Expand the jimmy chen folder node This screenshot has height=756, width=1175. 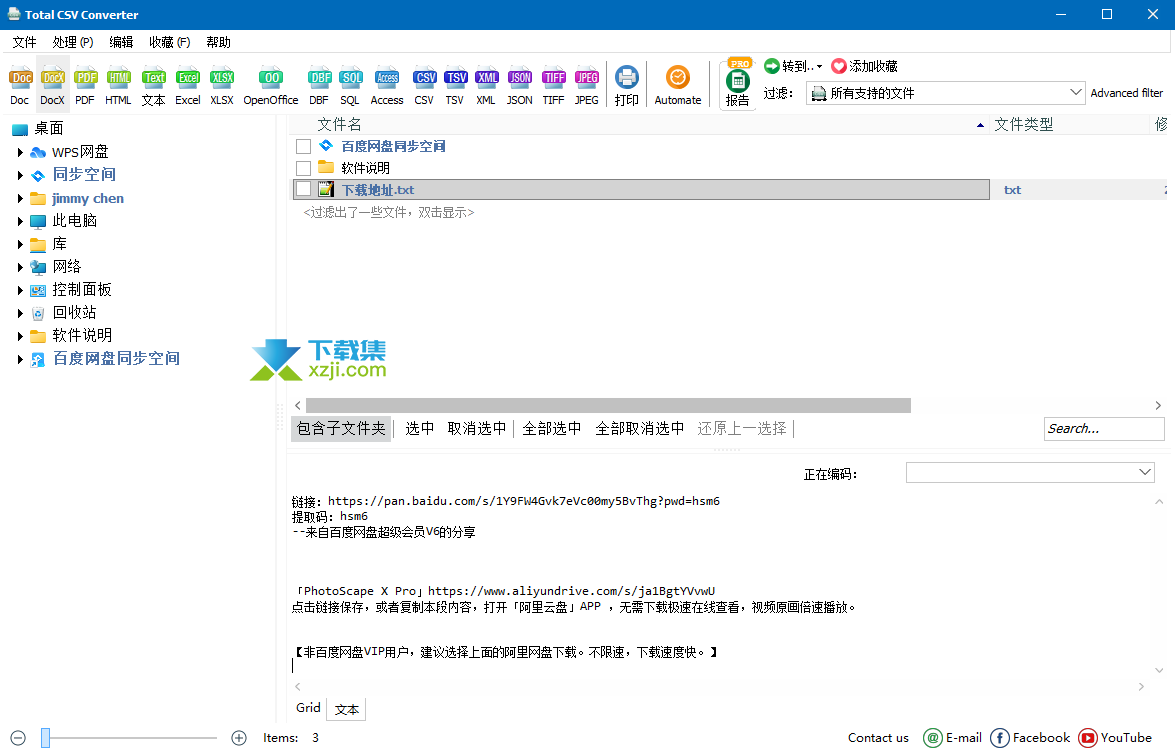point(20,199)
